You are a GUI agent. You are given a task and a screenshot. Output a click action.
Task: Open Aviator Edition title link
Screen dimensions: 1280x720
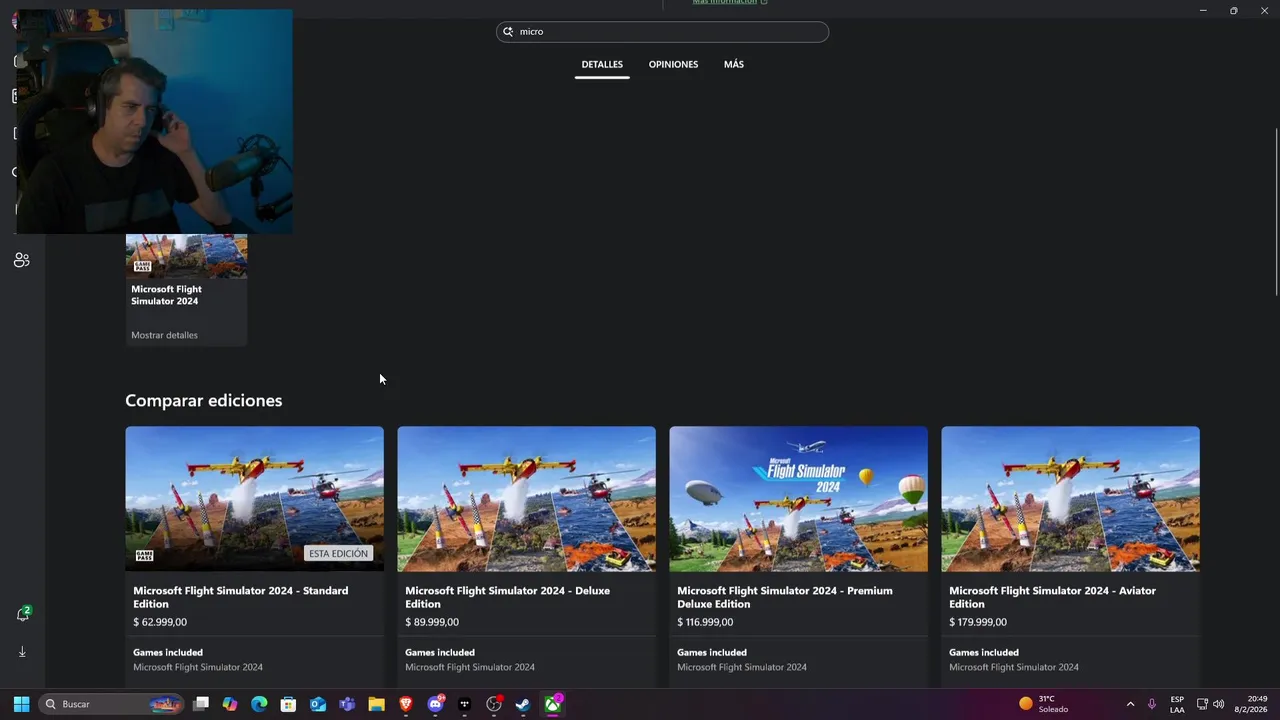tap(1052, 597)
